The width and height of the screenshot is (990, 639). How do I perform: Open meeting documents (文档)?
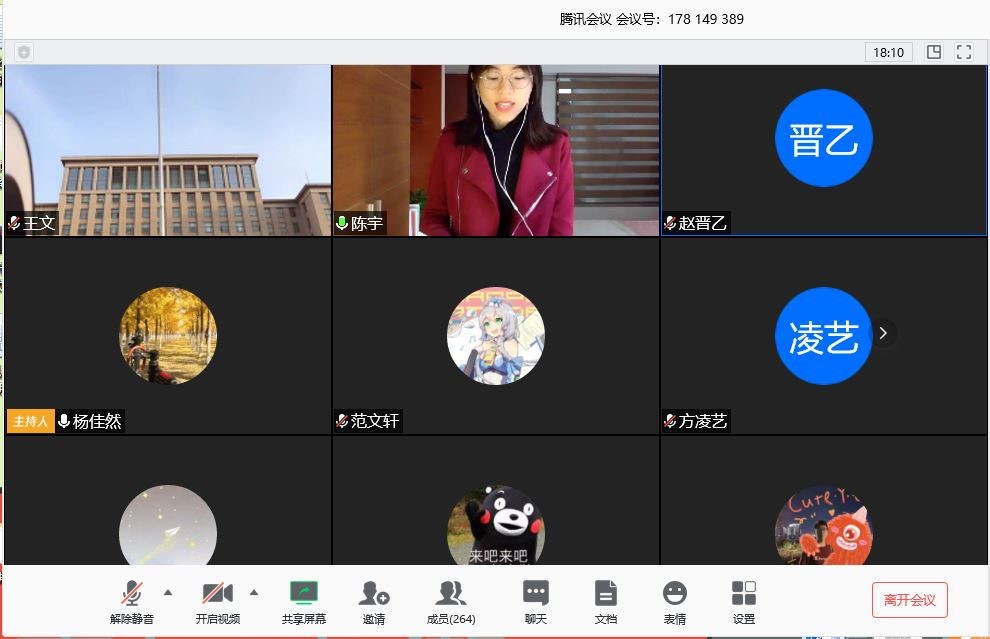605,600
